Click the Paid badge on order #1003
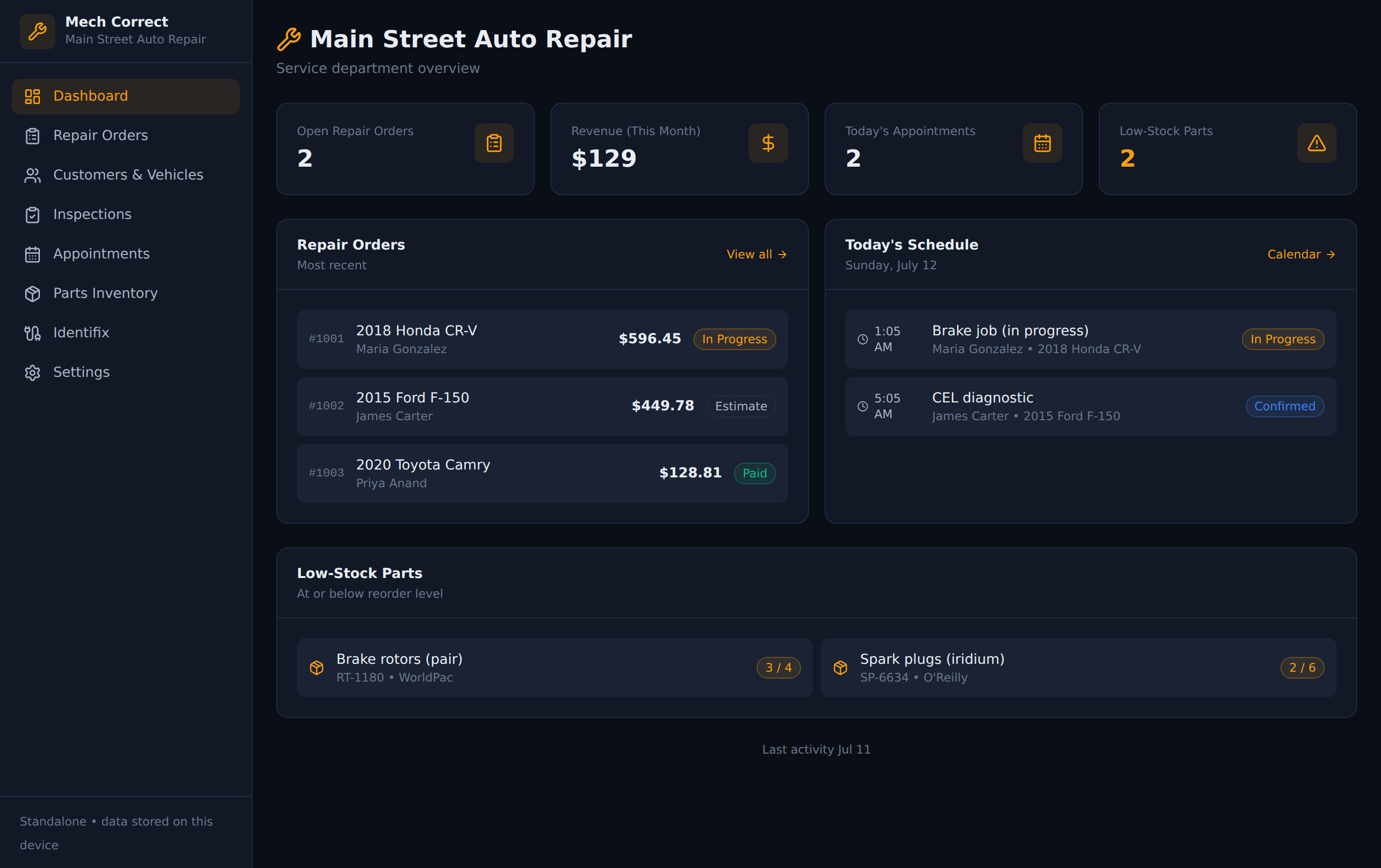Viewport: 1381px width, 868px height. point(755,473)
